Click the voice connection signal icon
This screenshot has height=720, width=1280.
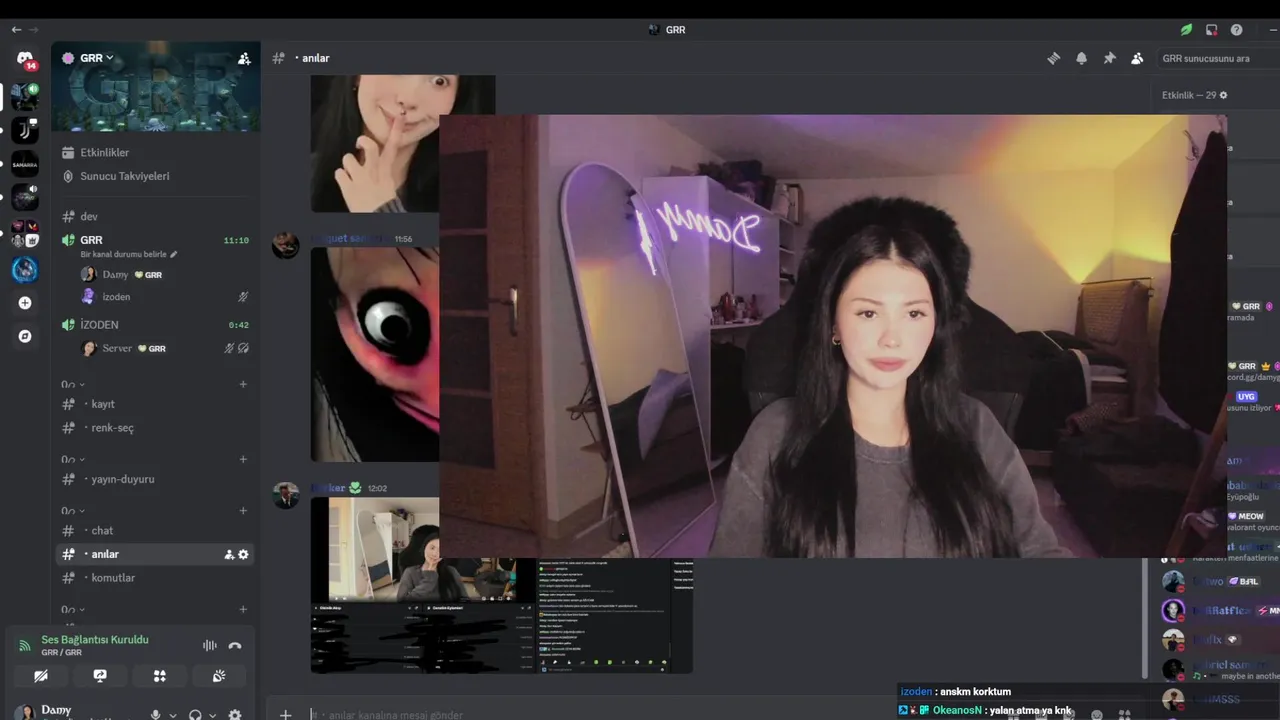point(25,646)
